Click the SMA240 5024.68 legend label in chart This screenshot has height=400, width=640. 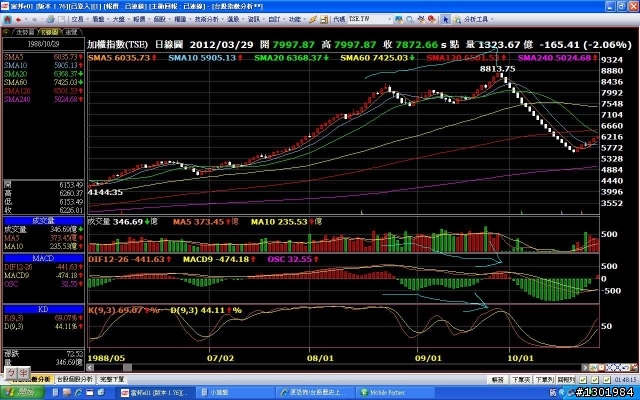(x=557, y=58)
